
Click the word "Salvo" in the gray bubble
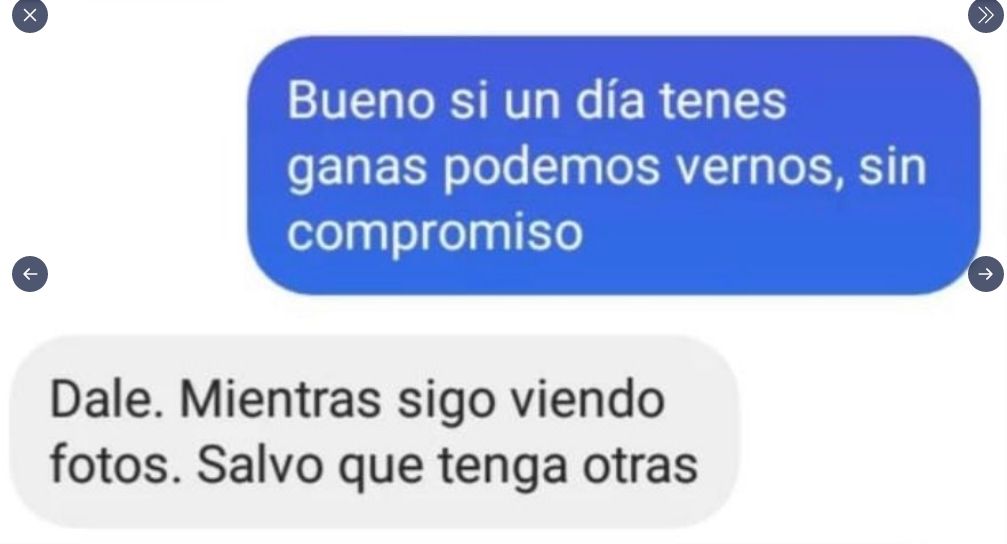(x=259, y=466)
